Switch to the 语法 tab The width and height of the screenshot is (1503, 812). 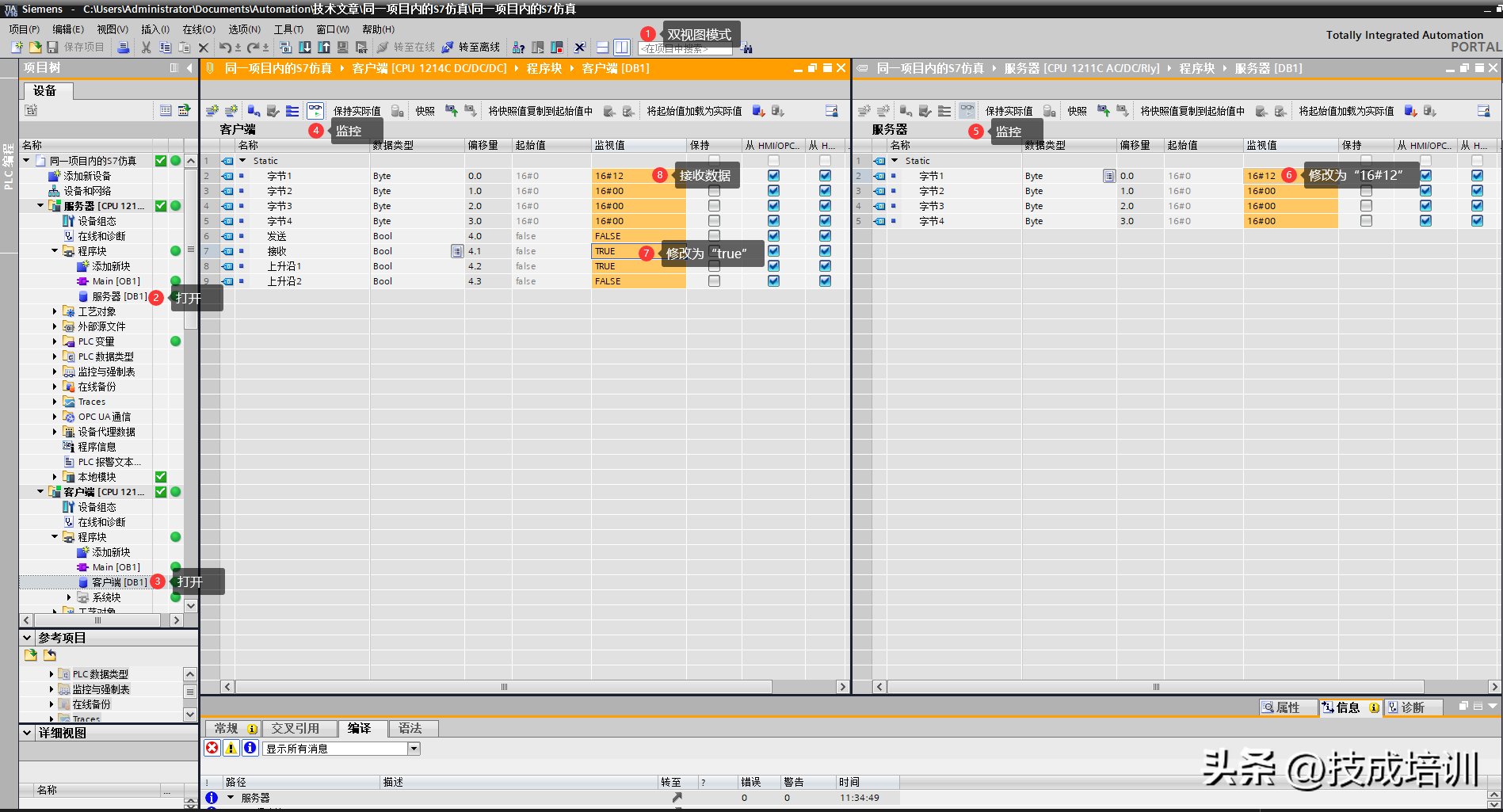coord(414,728)
